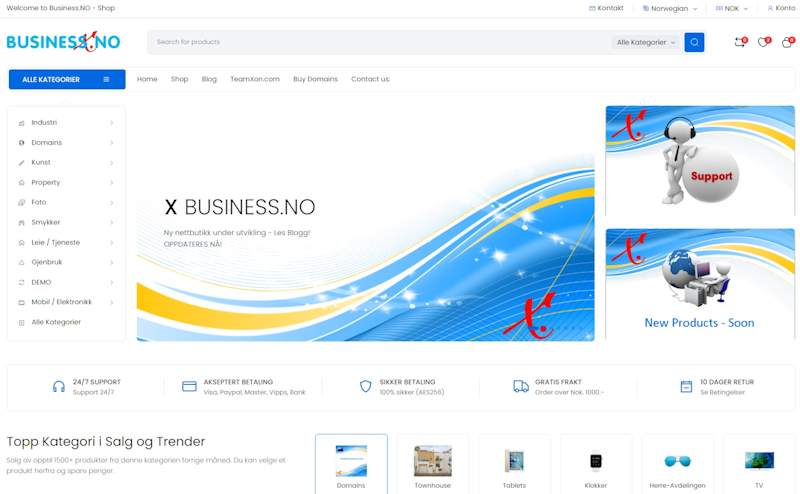Select the Klokker category card
Viewport: 800px width, 494px height.
(596, 464)
